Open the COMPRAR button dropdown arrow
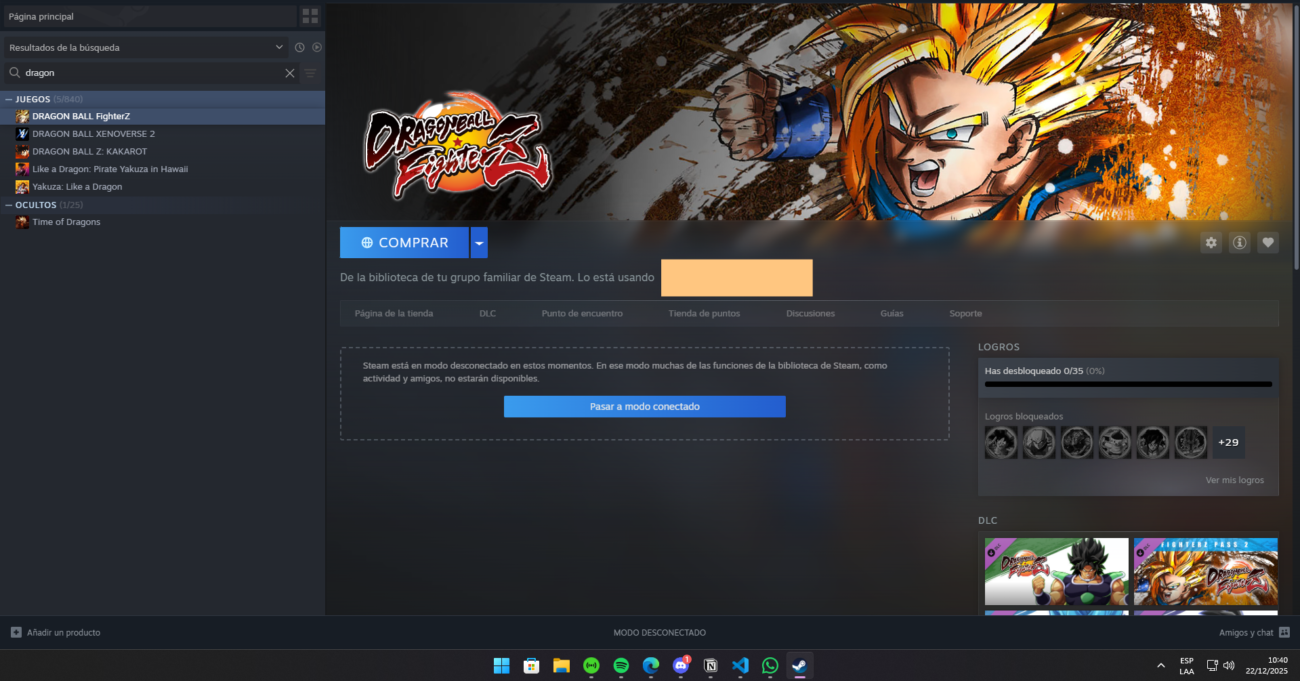 tap(479, 242)
